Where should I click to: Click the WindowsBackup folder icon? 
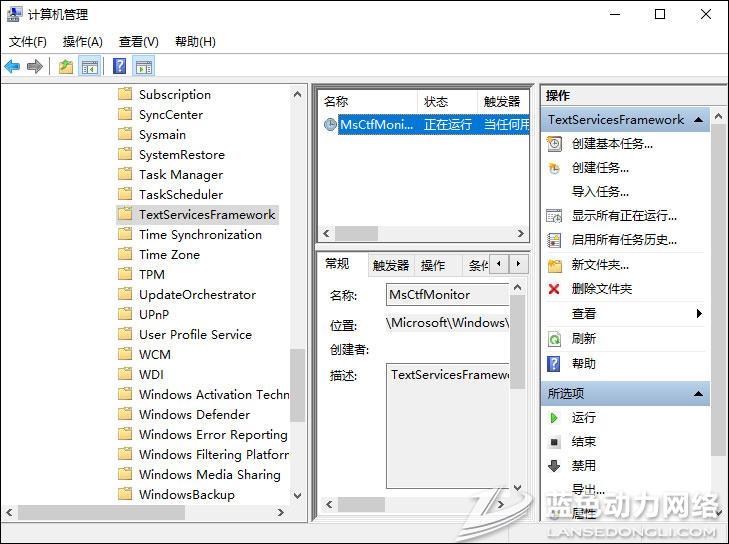[x=125, y=494]
